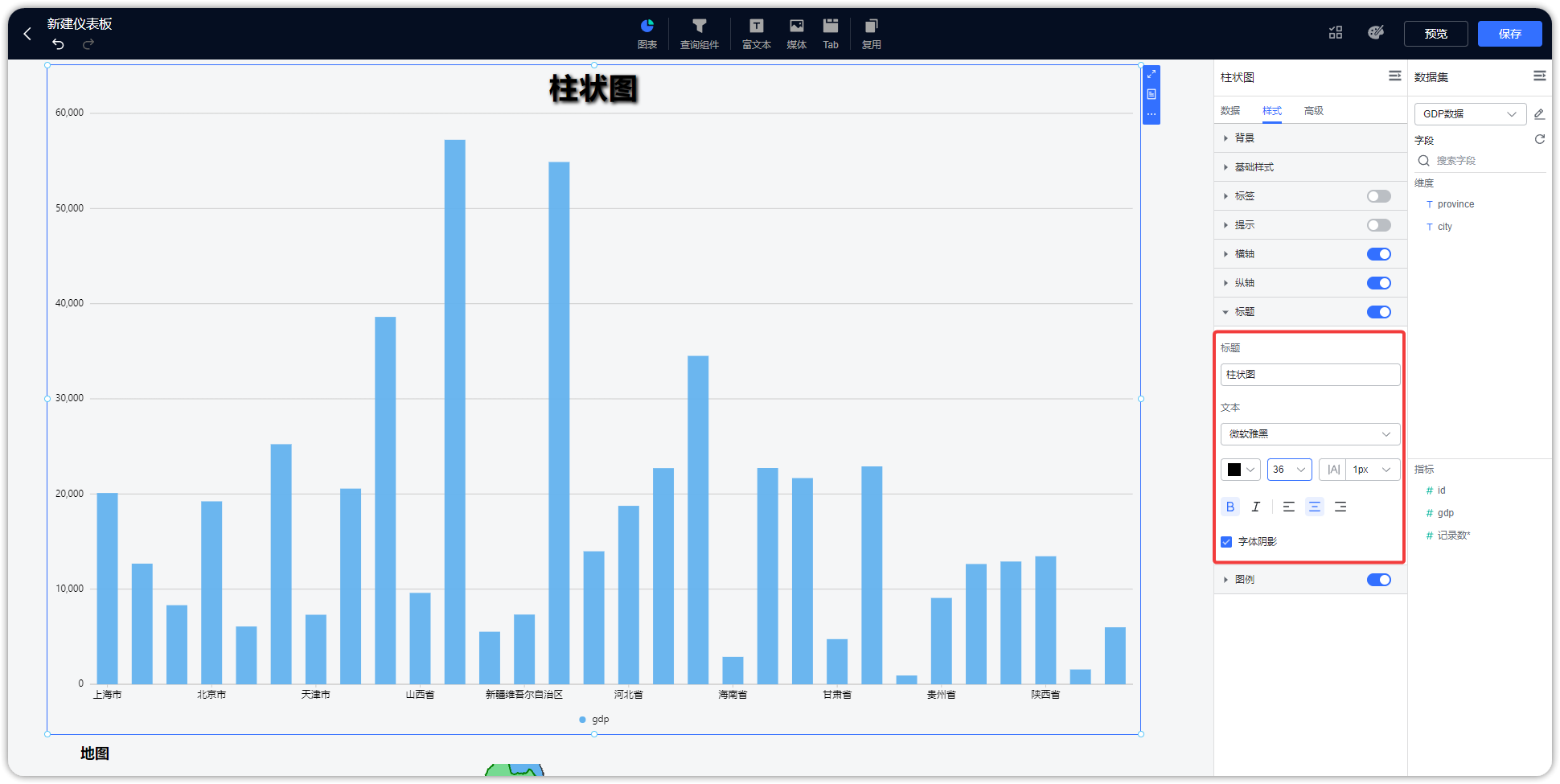The height and width of the screenshot is (784, 1560).
Task: Align the title to the right
Action: (x=1340, y=507)
